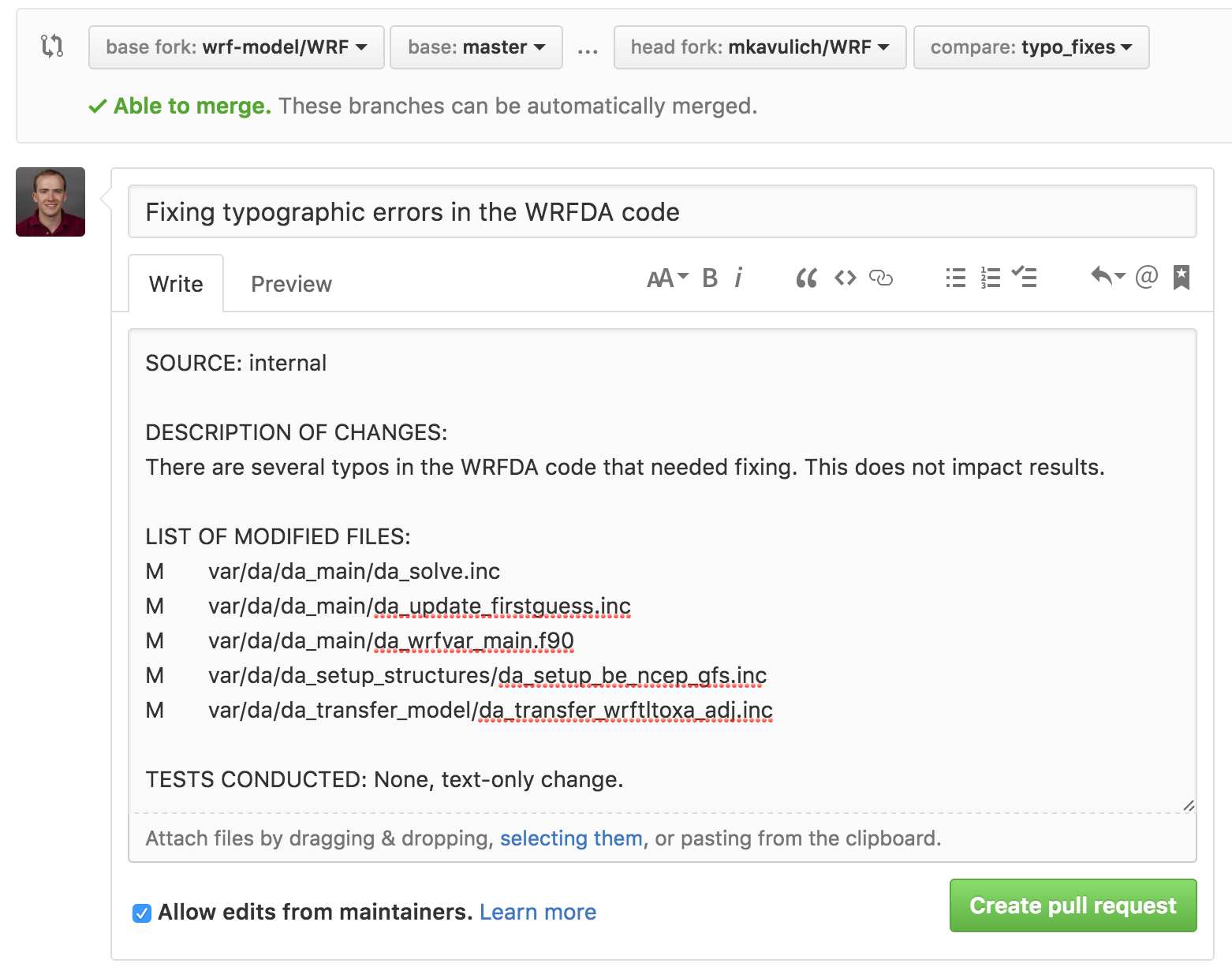
Task: Change the base branch from master
Action: pos(476,47)
